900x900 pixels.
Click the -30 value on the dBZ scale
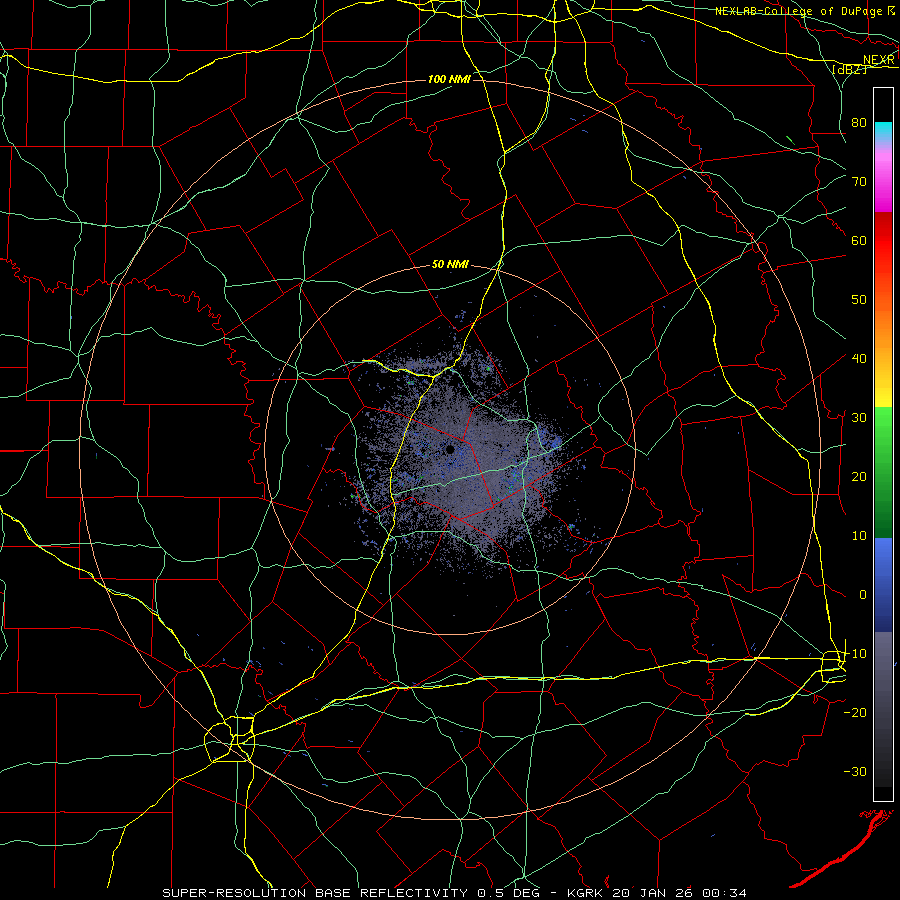click(x=855, y=772)
